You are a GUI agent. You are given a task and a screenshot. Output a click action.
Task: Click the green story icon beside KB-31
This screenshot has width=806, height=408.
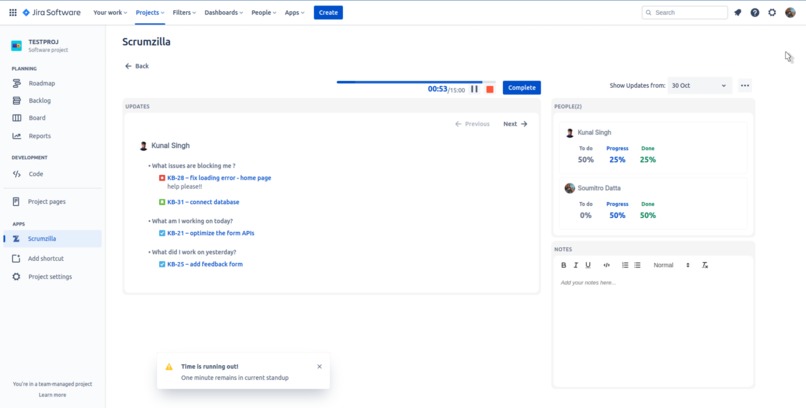[x=162, y=202]
